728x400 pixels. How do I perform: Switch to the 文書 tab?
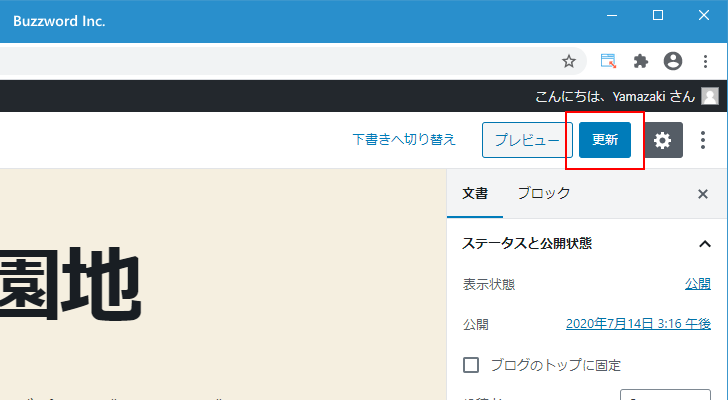coord(475,194)
